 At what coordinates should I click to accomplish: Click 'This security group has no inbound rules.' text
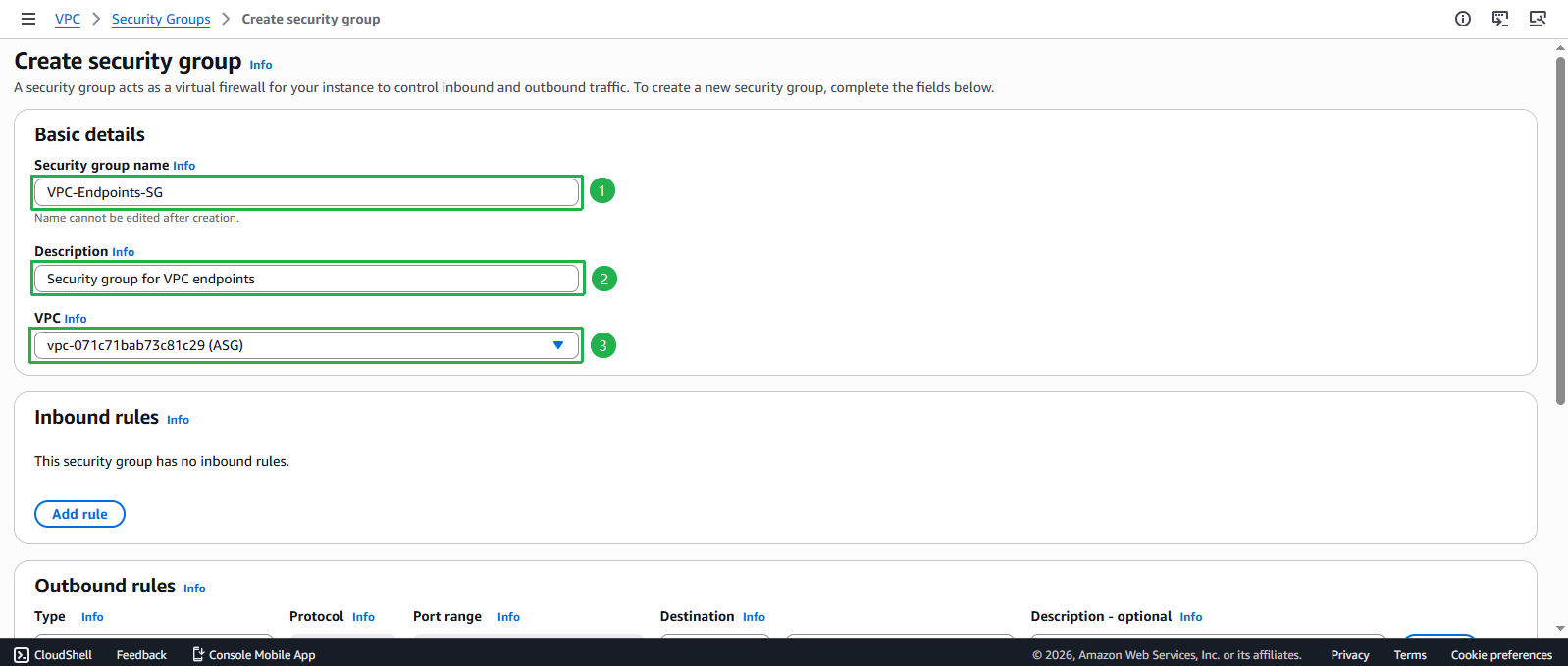pos(162,461)
